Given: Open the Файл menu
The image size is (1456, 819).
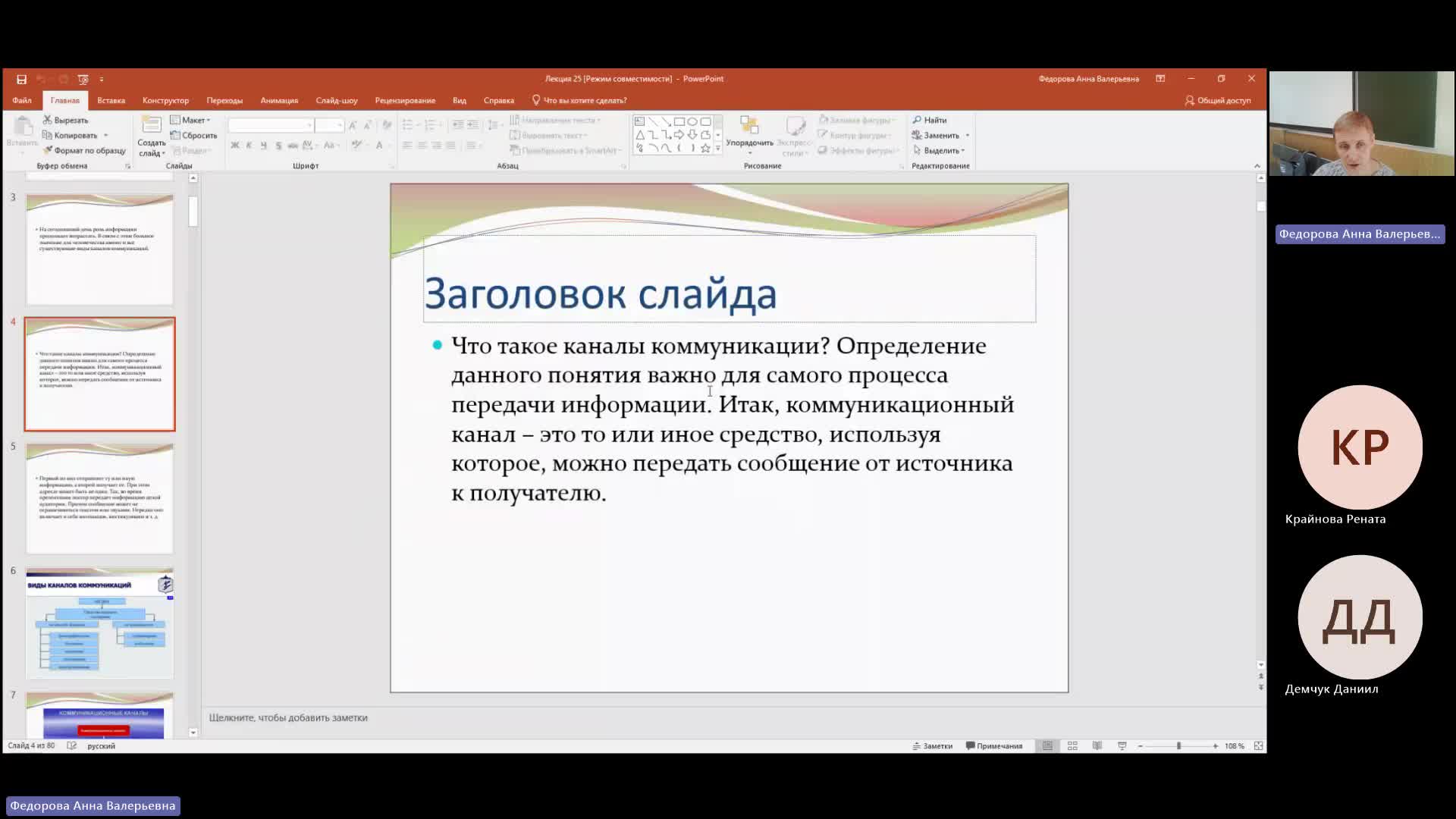Looking at the screenshot, I should click(22, 100).
